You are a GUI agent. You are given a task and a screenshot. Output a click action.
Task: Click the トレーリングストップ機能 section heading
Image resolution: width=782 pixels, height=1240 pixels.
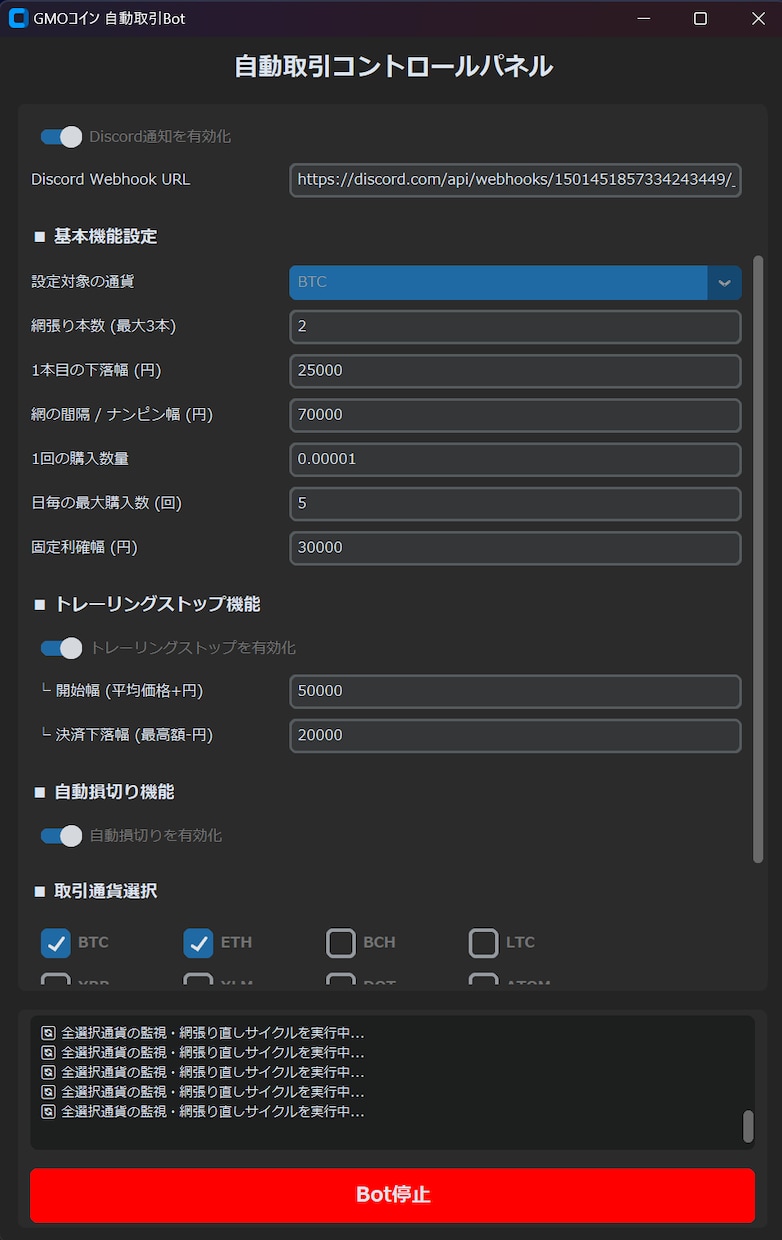pos(147,604)
